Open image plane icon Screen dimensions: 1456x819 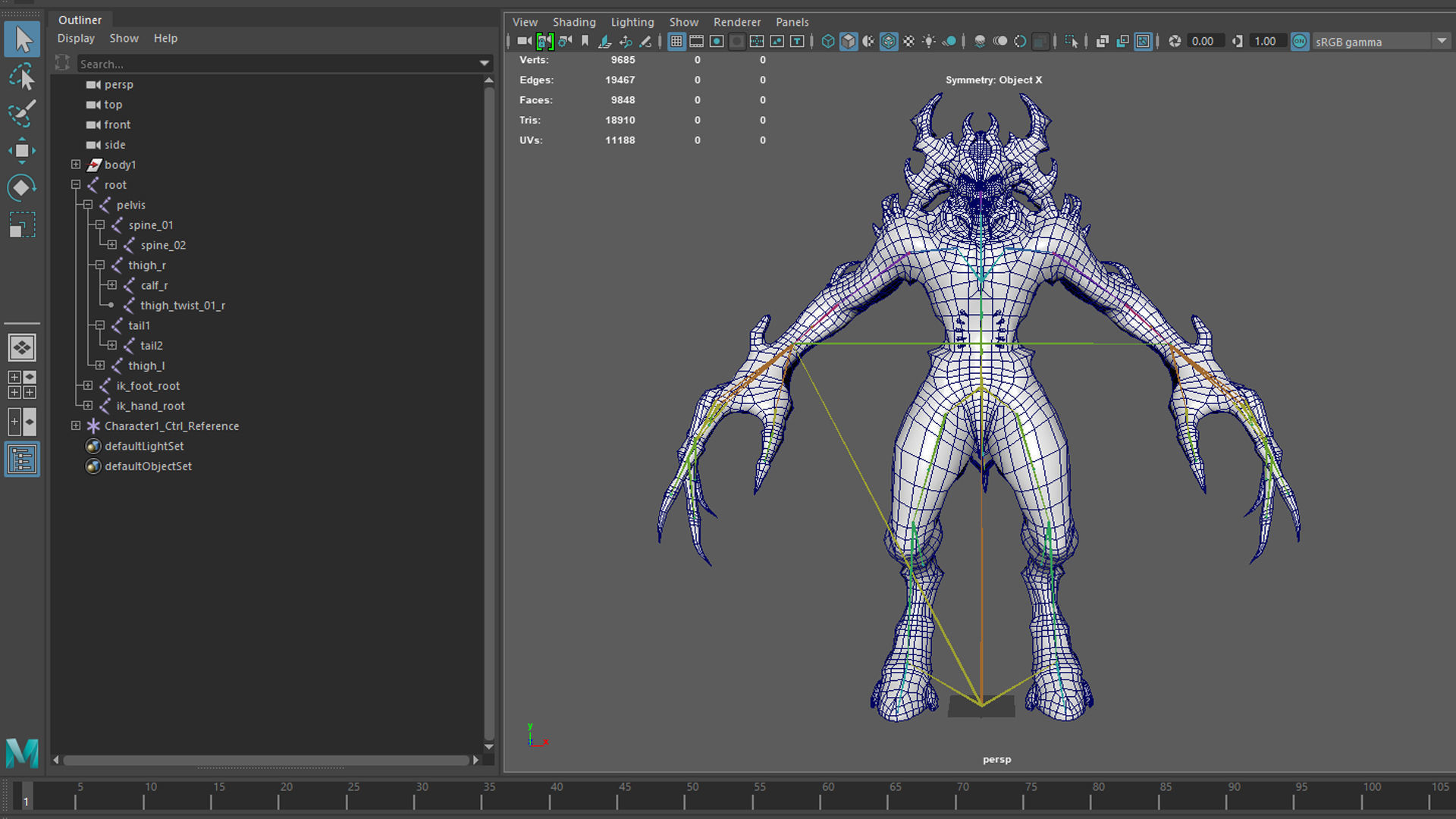[604, 41]
